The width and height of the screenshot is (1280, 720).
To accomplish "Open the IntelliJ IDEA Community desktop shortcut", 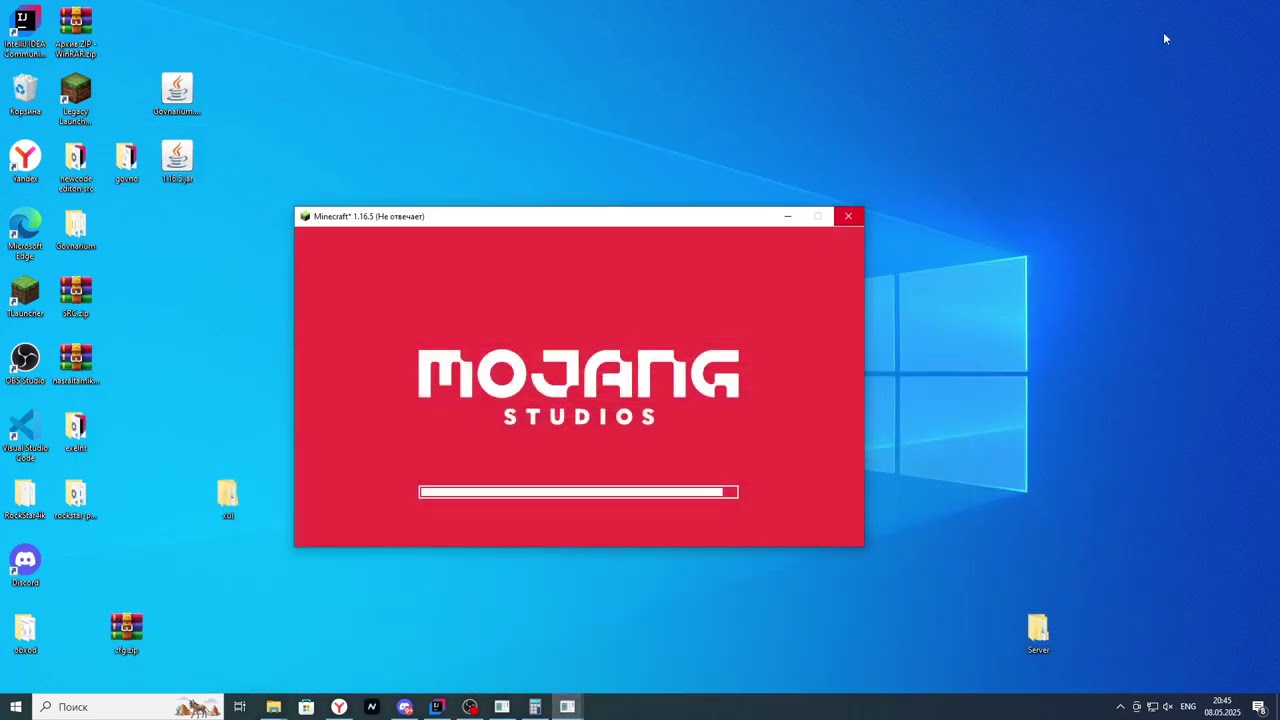I will coord(25,32).
